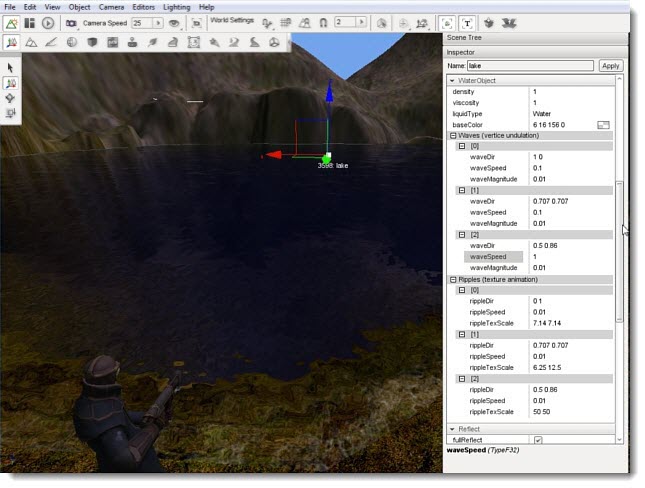The image size is (645, 488).
Task: Click the fit view to selection icon
Action: pyautogui.click(x=197, y=23)
